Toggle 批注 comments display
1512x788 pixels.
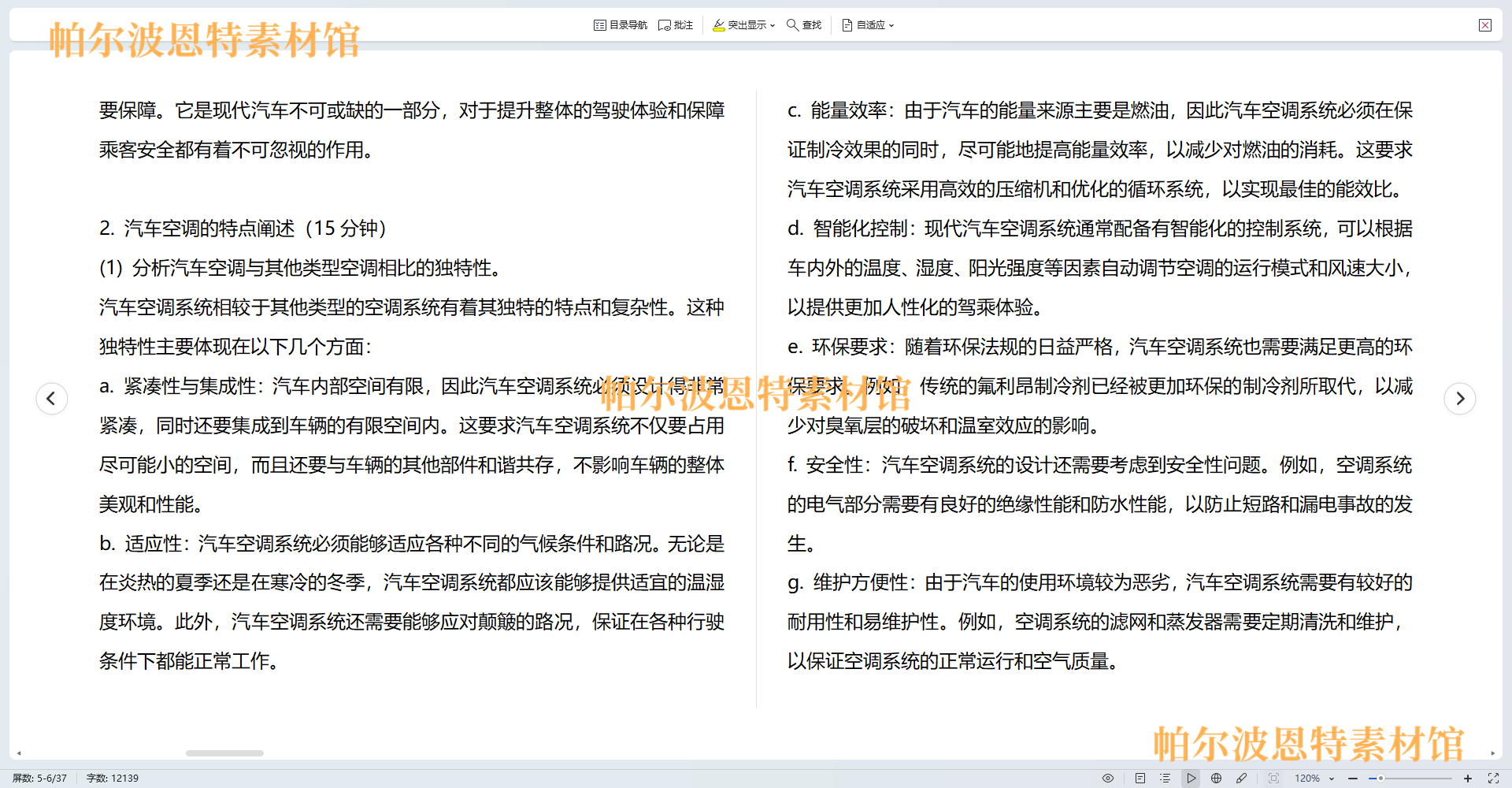[675, 25]
